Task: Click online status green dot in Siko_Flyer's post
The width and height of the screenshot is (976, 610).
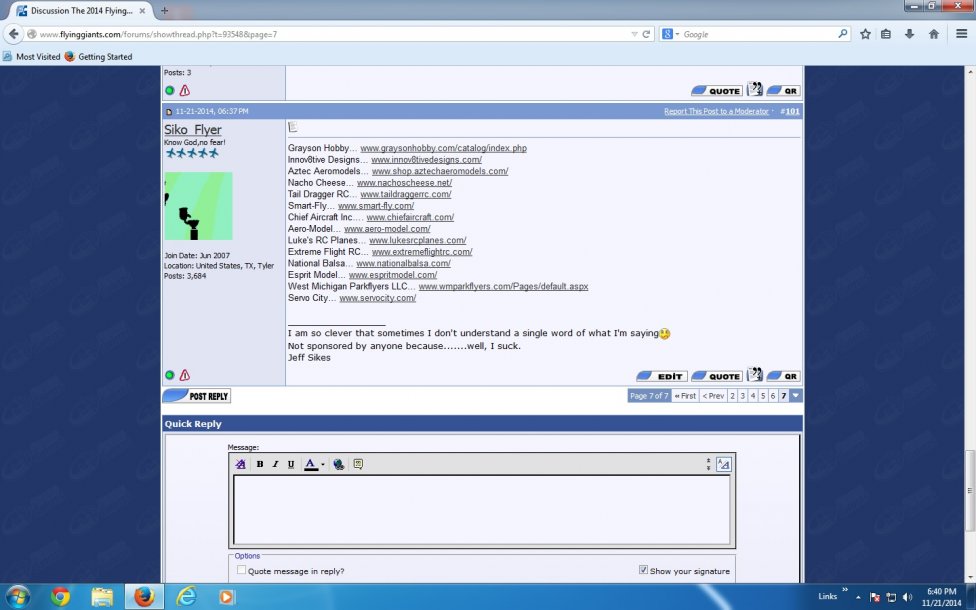Action: coord(169,375)
